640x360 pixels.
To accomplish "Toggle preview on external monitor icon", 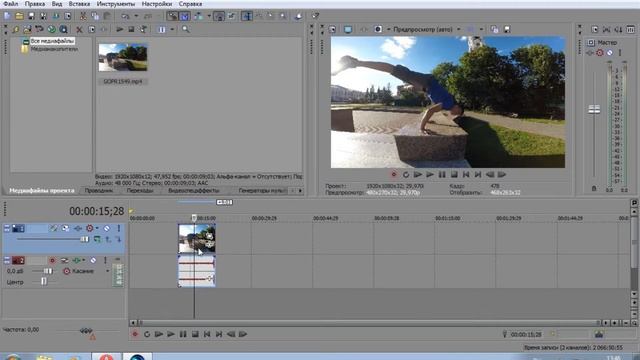I will (x=348, y=29).
